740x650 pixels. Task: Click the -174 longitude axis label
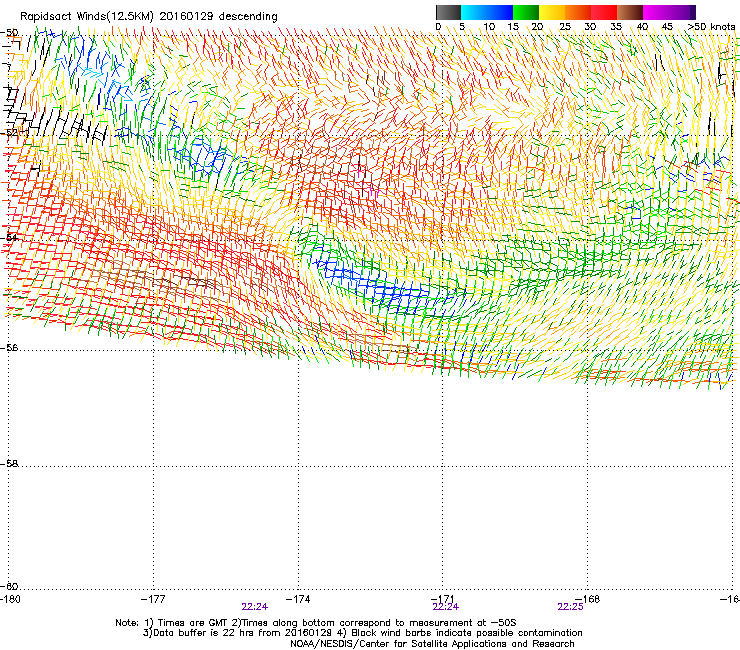[298, 599]
